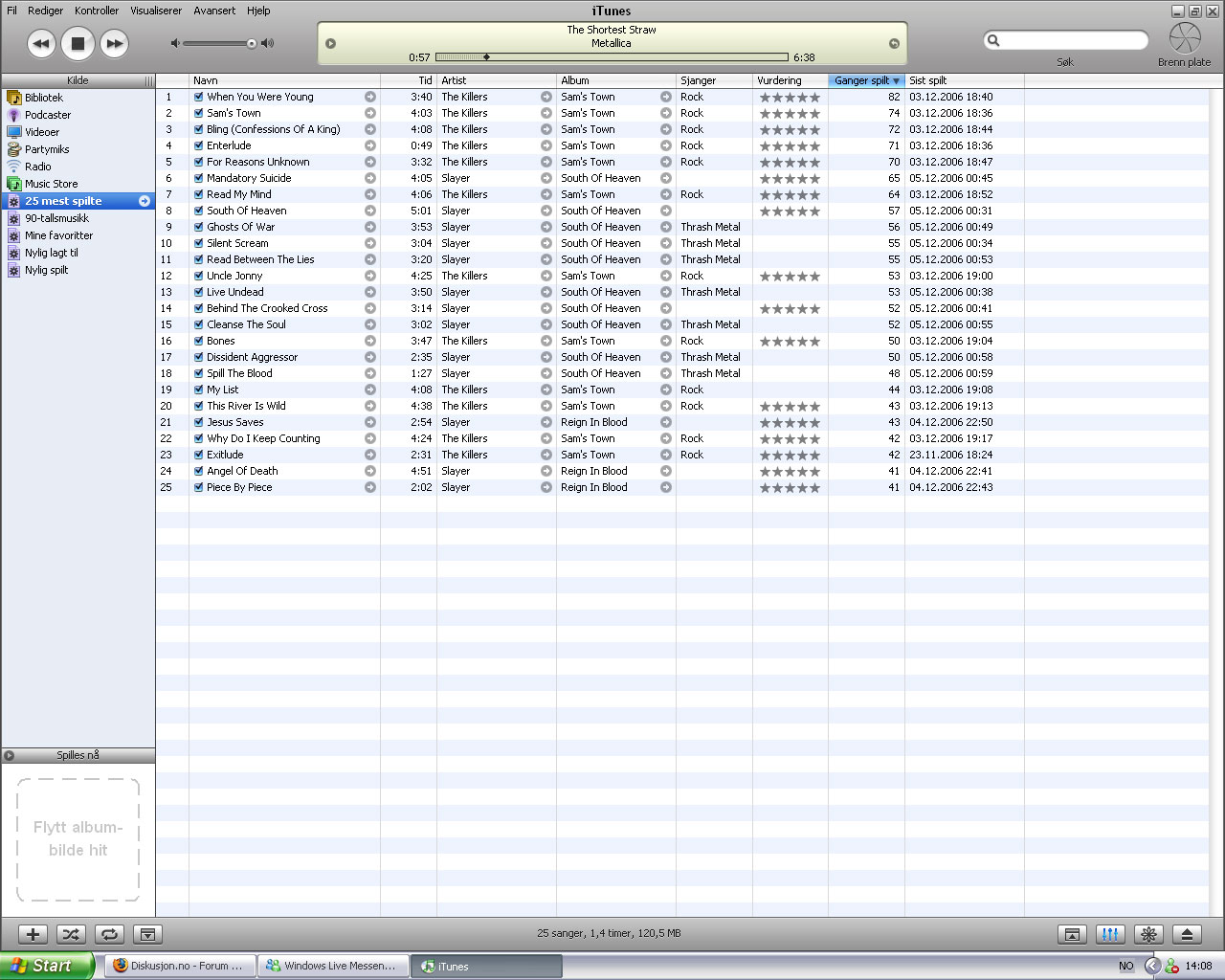Switch to Windows Live Messenger taskbar button
The image size is (1225, 980).
click(x=333, y=966)
